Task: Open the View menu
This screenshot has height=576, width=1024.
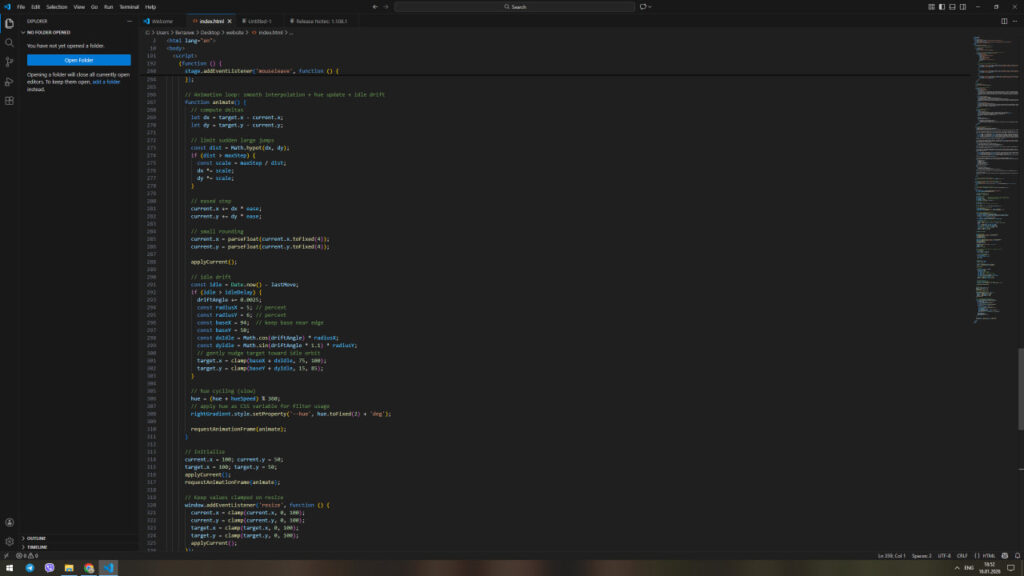Action: tap(79, 7)
